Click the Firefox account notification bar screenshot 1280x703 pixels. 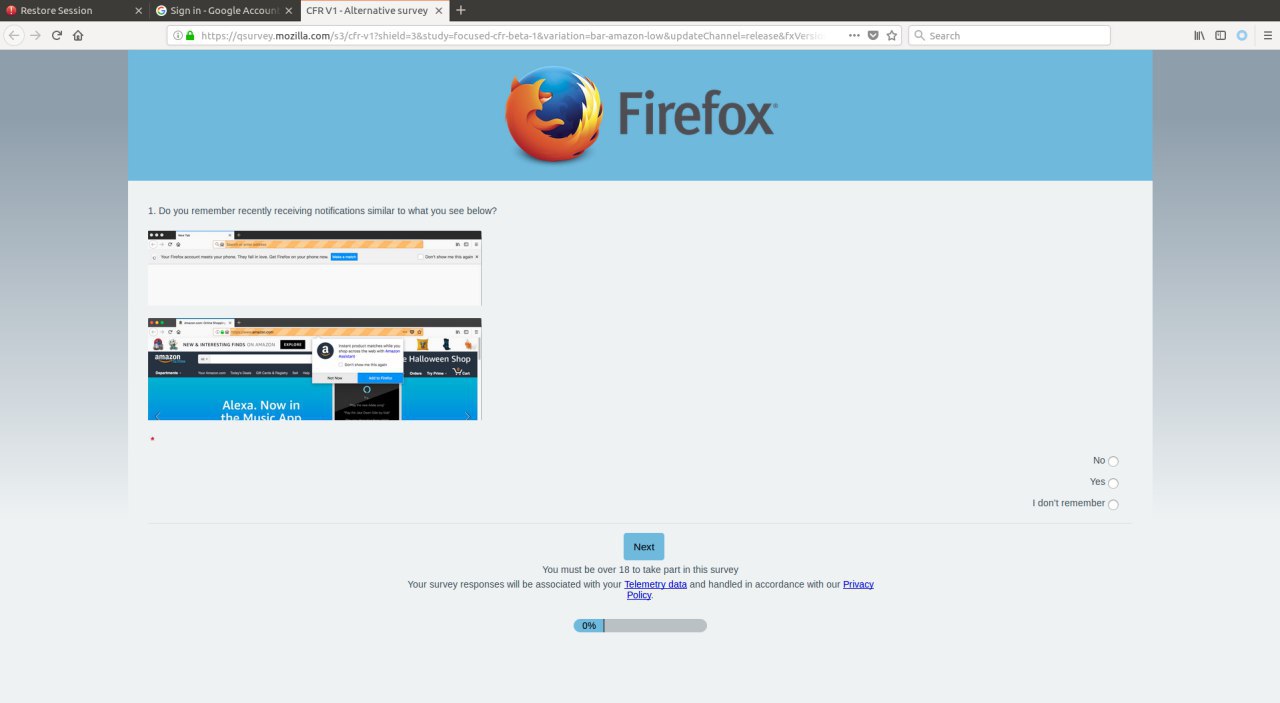click(x=314, y=268)
